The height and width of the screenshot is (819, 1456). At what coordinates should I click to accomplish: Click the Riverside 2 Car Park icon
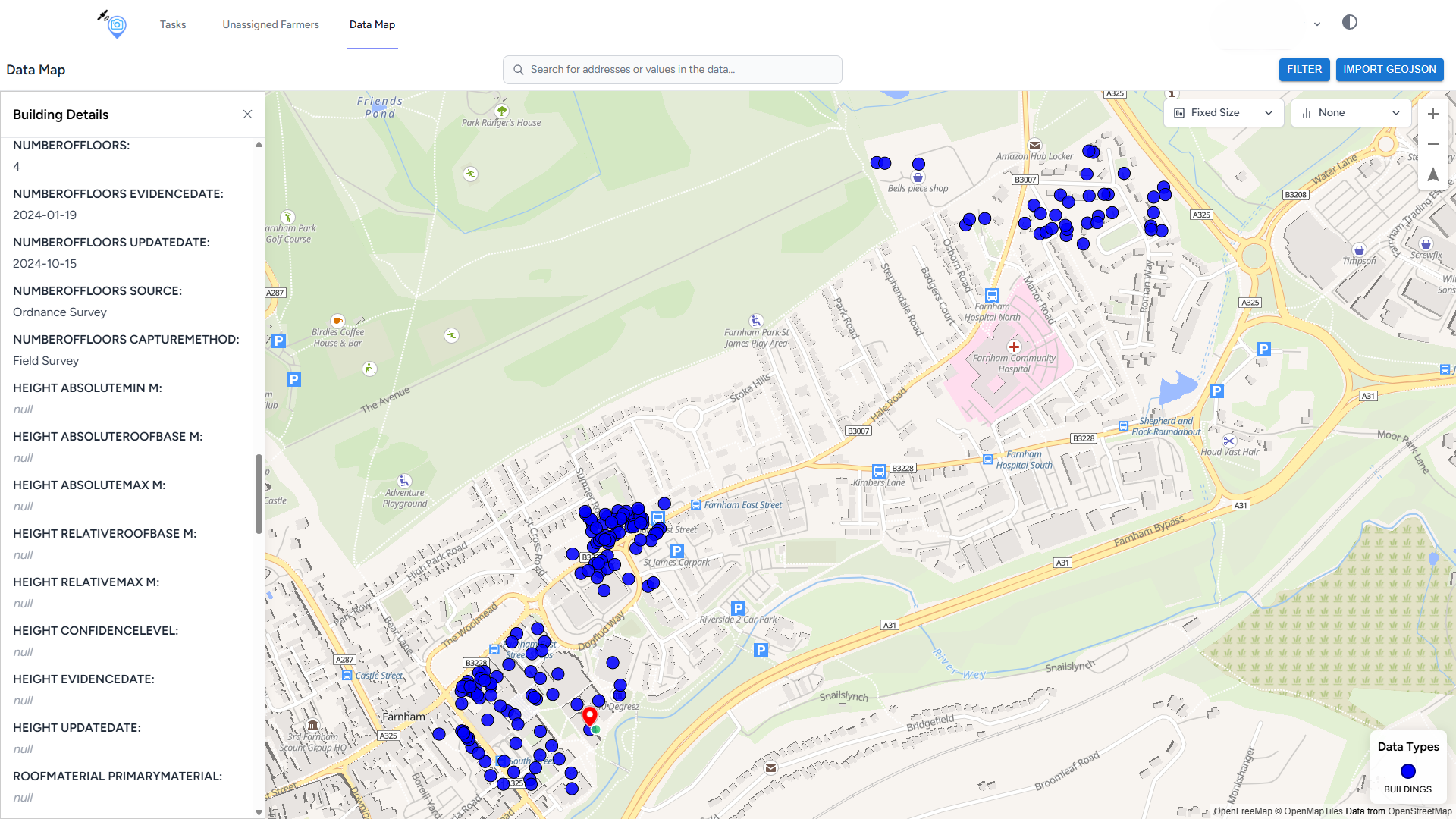(738, 608)
